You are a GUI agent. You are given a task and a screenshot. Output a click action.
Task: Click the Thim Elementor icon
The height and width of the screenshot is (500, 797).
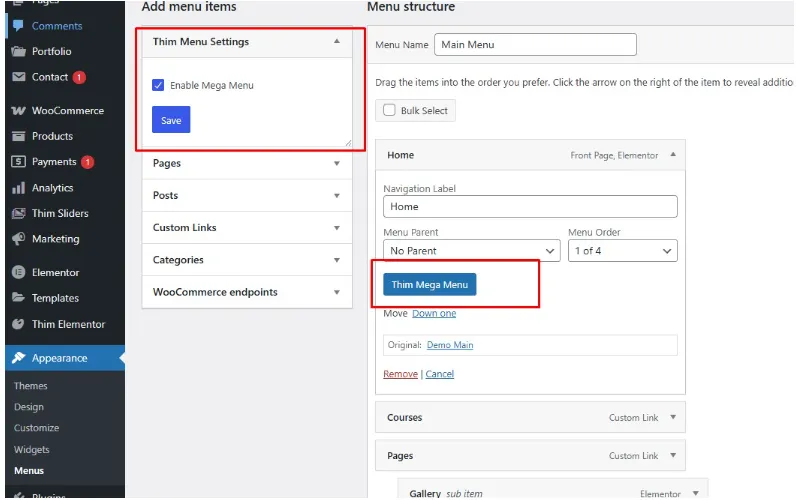click(x=18, y=324)
